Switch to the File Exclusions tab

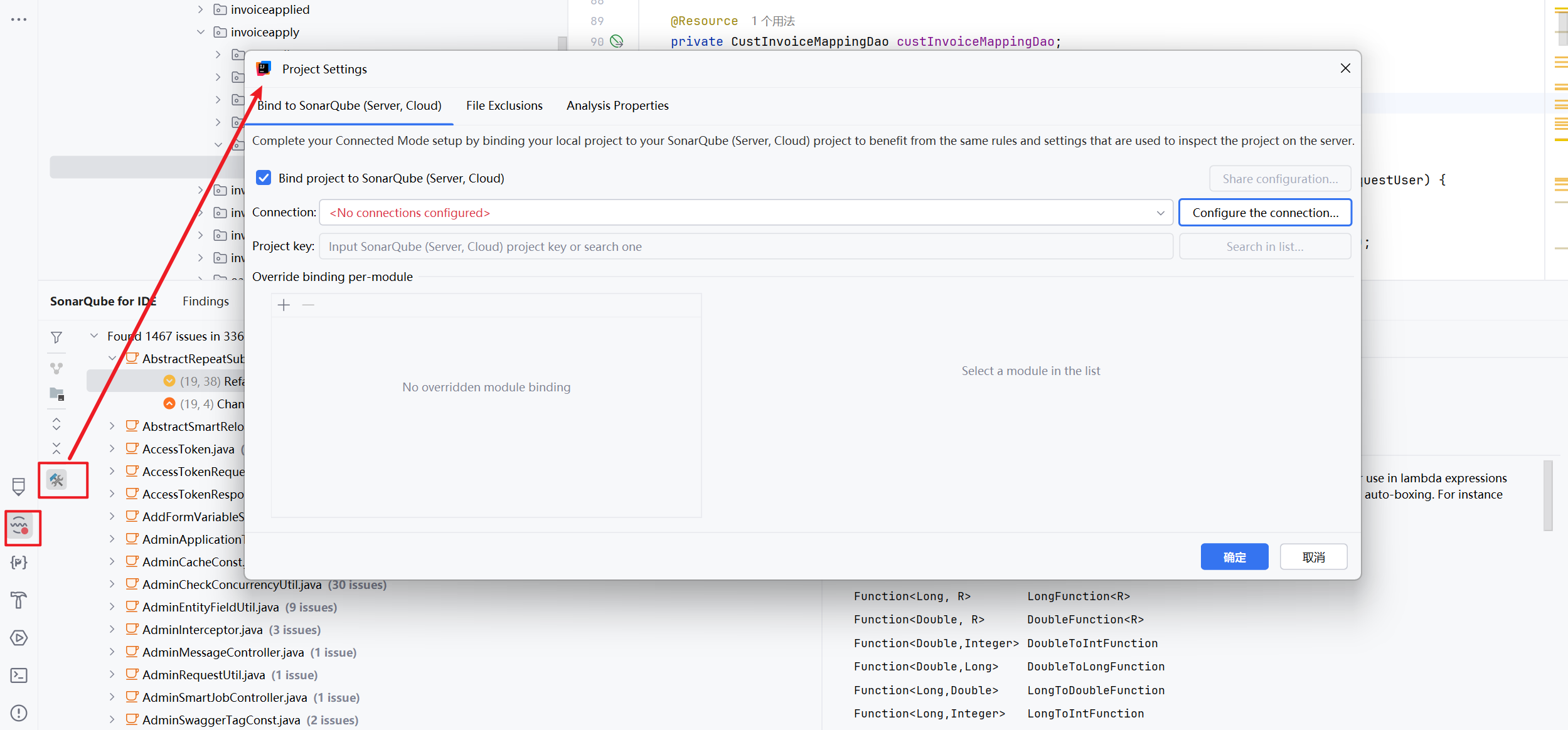[504, 105]
